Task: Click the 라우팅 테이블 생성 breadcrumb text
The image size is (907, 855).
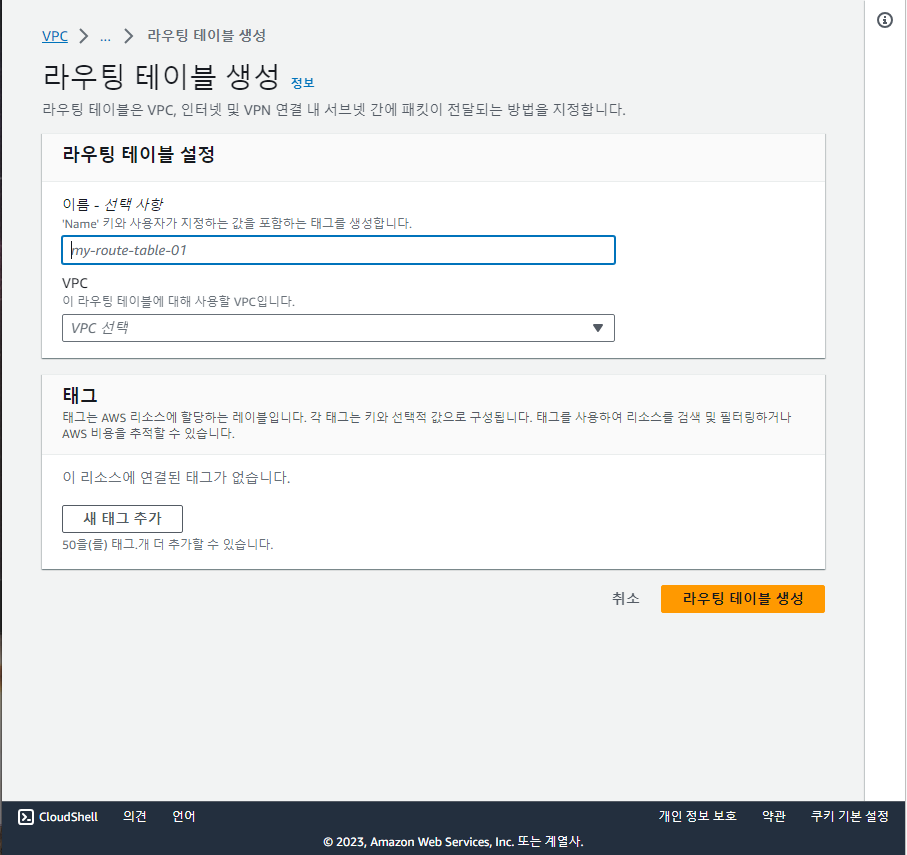Action: click(x=207, y=36)
